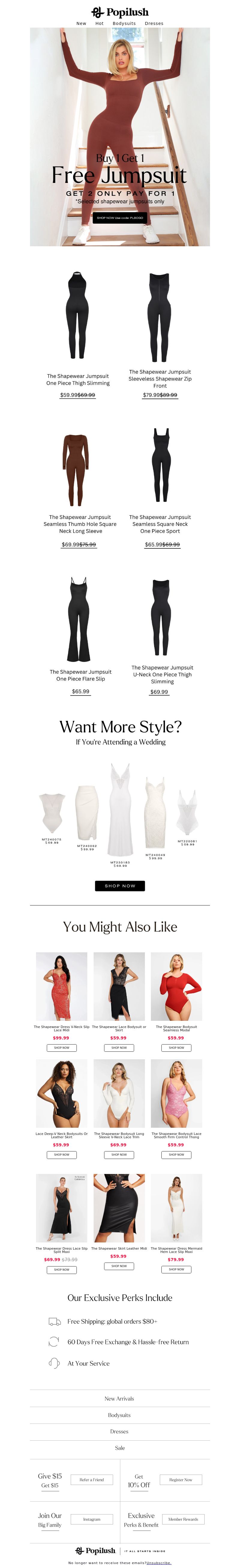Image resolution: width=240 pixels, height=1568 pixels.
Task: Select the Hot navigation link
Action: 100,24
